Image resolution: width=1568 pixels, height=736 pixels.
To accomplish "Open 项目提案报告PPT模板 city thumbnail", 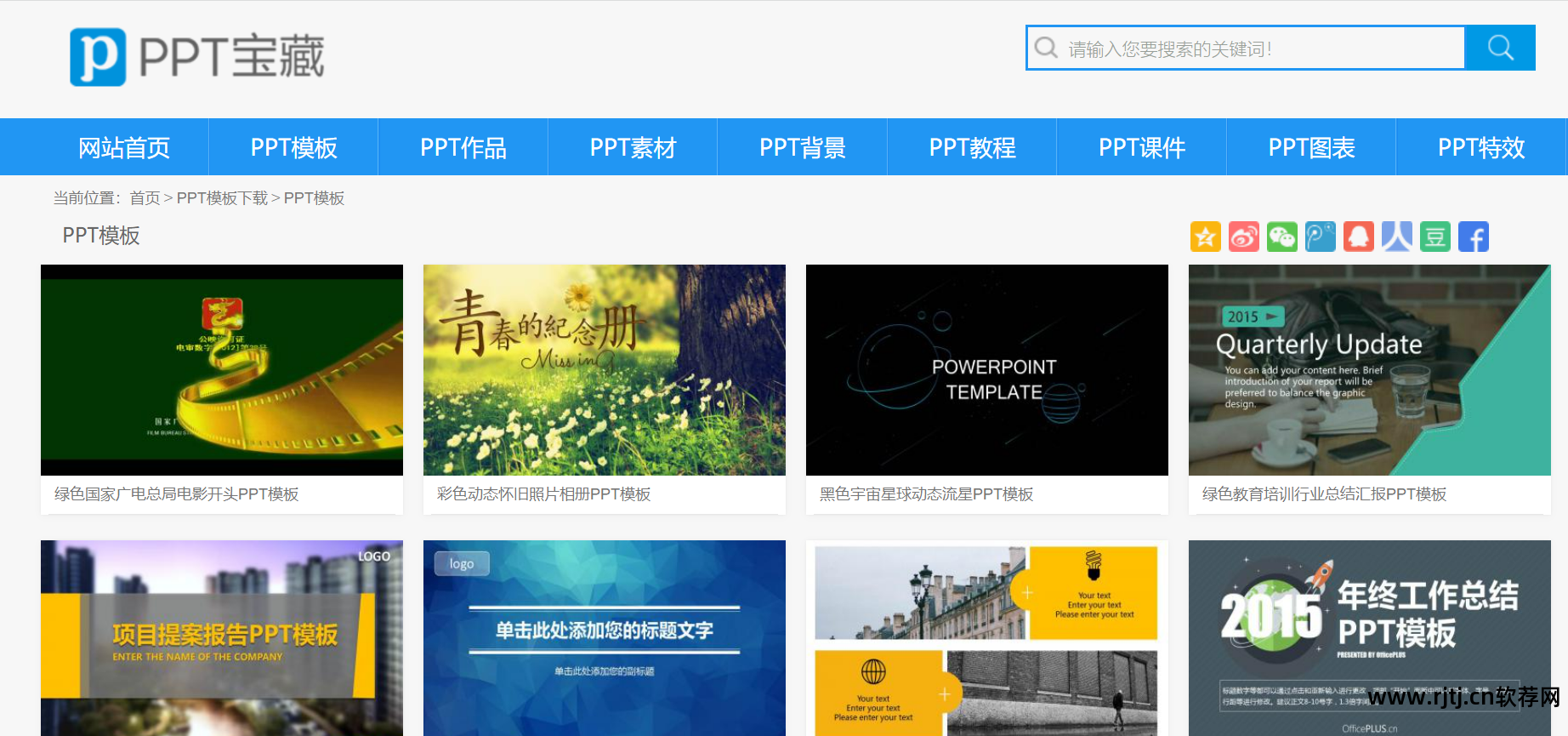I will pyautogui.click(x=222, y=638).
